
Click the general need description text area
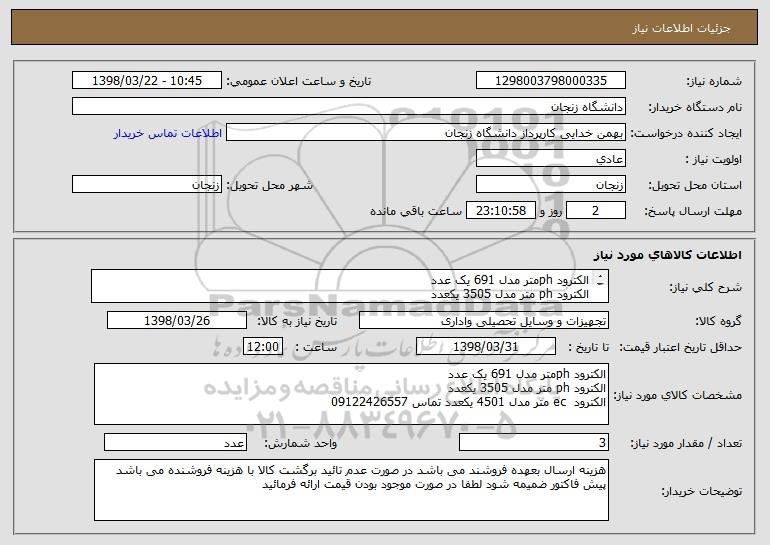[x=350, y=286]
